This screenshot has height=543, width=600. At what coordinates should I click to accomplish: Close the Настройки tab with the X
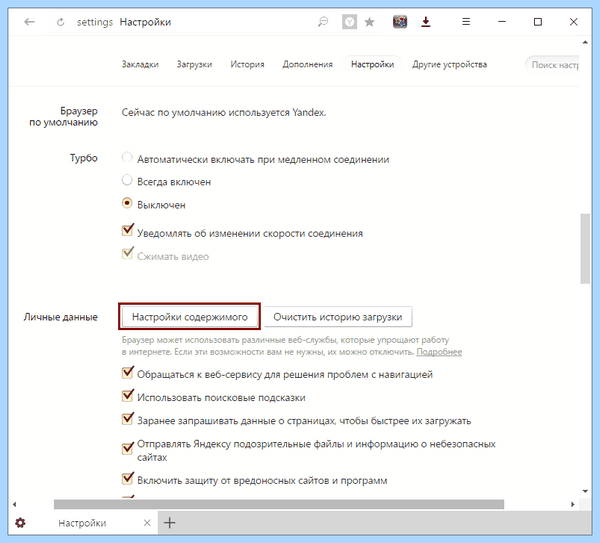147,523
